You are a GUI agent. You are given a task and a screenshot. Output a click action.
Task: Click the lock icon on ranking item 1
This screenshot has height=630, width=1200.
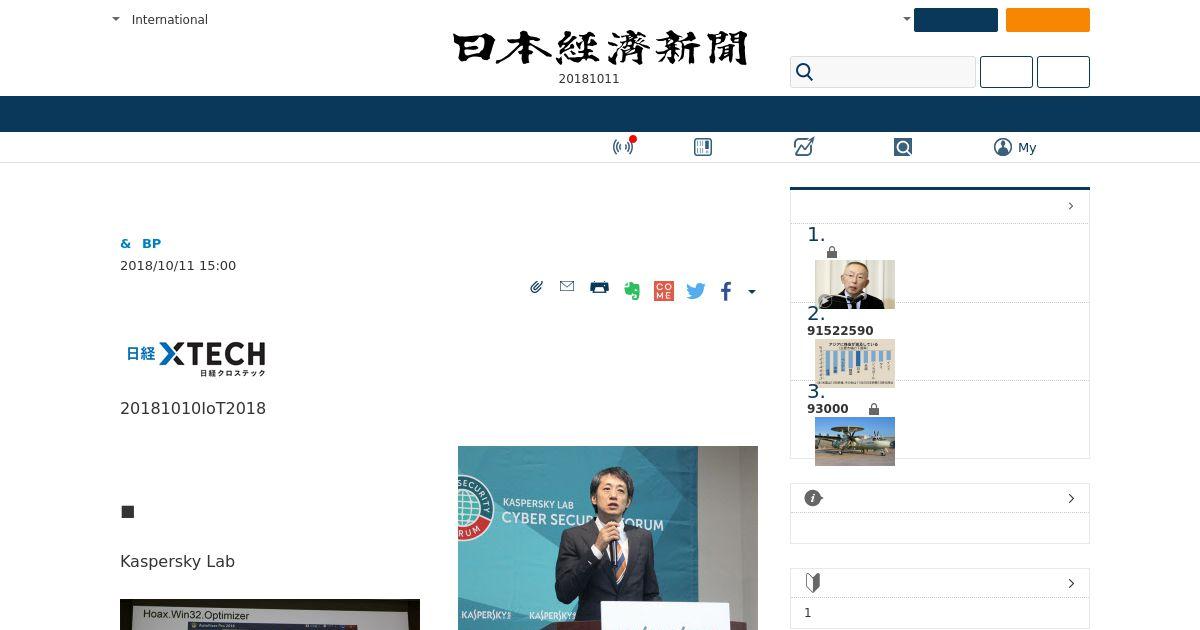point(832,253)
